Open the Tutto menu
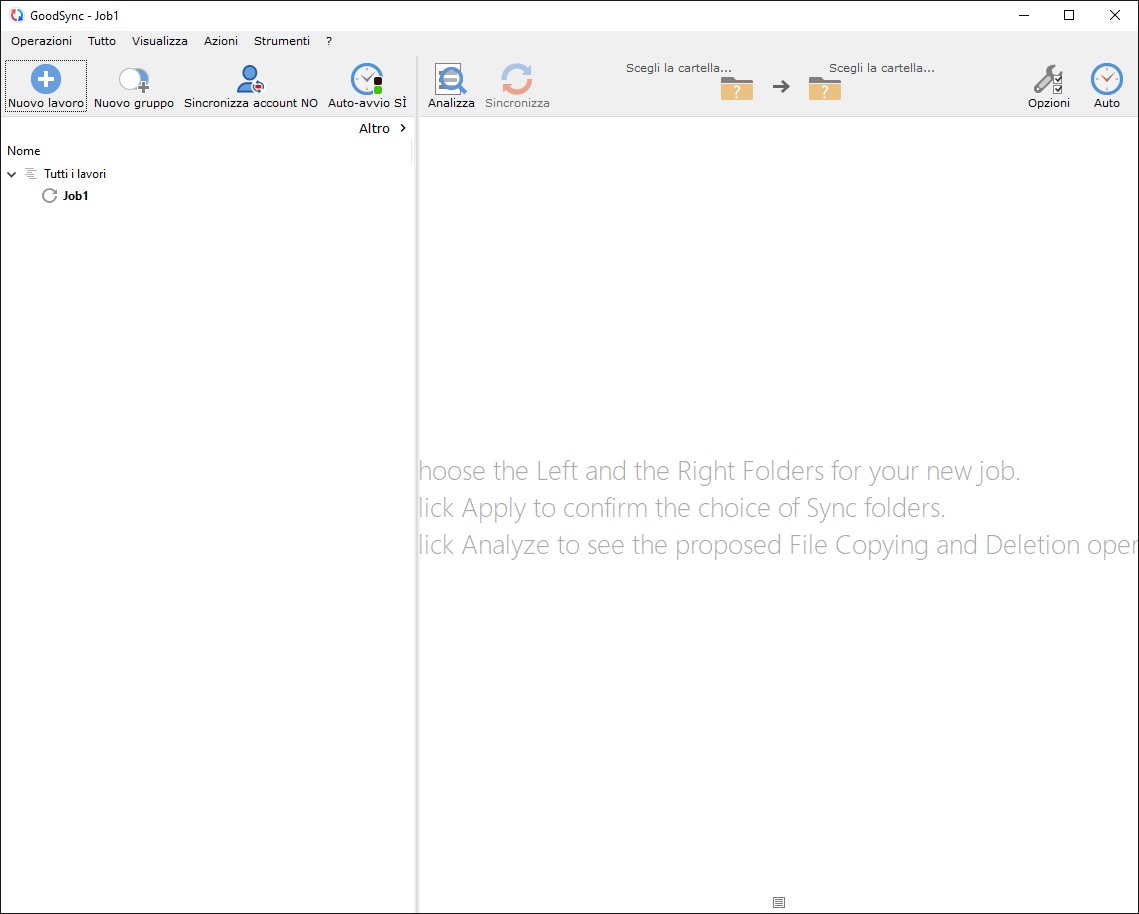 point(102,41)
